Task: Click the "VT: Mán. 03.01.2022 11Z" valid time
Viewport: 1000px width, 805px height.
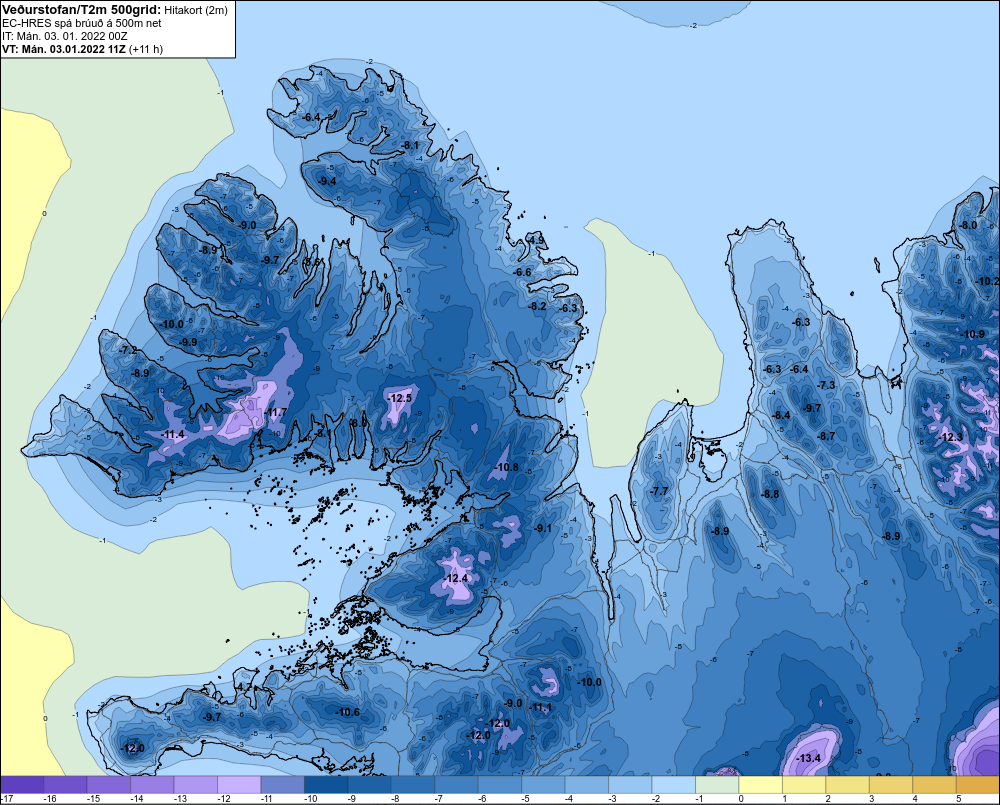Action: tap(64, 49)
